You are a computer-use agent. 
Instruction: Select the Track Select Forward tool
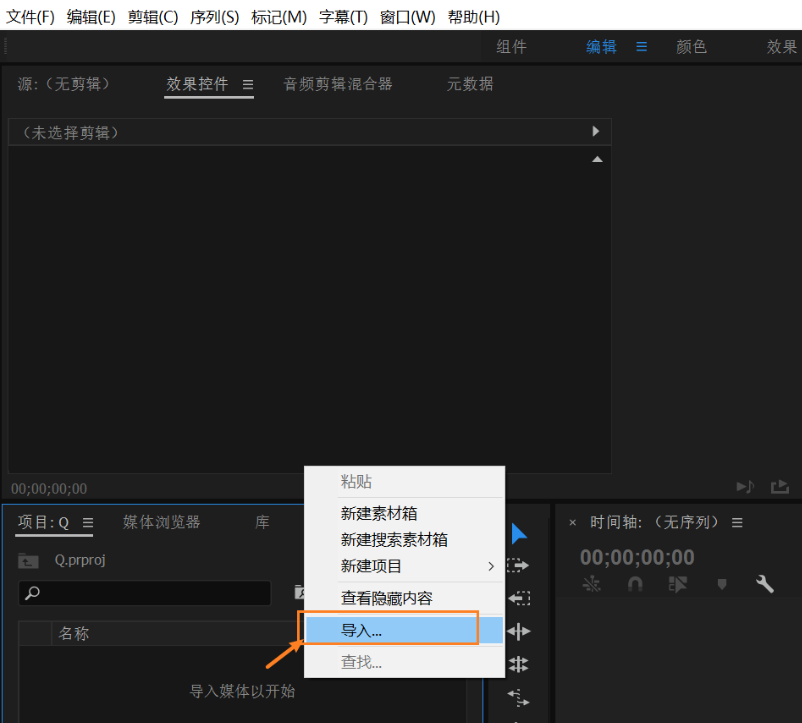(517, 565)
